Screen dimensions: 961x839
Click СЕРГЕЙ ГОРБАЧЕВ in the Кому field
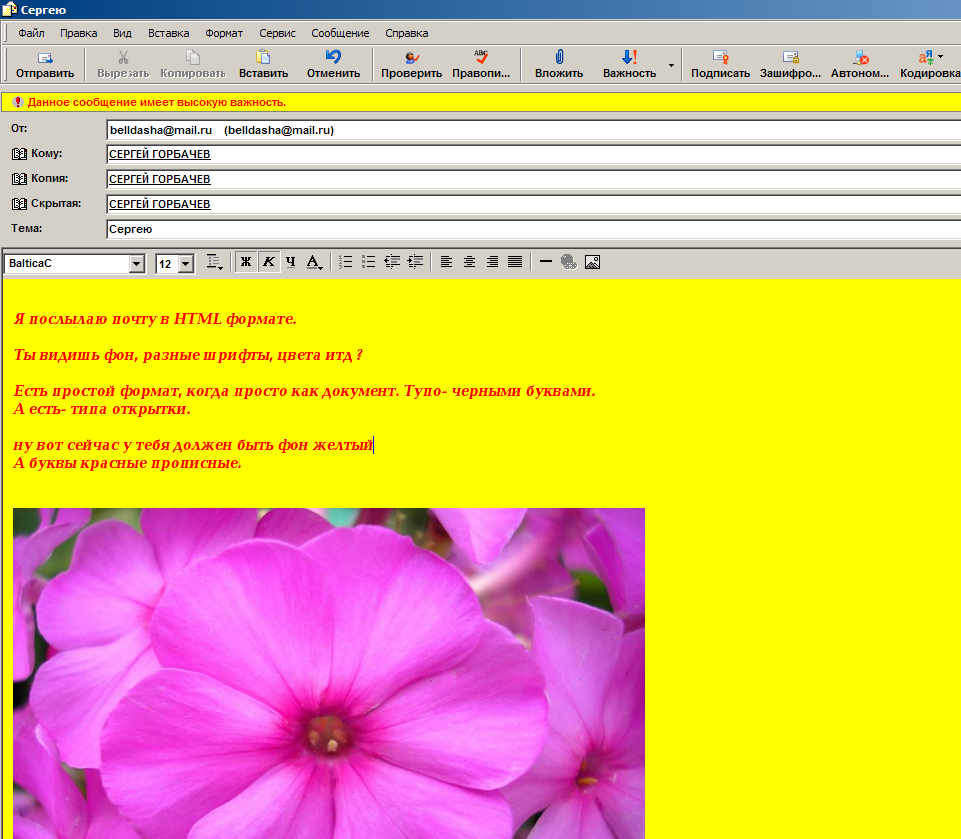(159, 154)
